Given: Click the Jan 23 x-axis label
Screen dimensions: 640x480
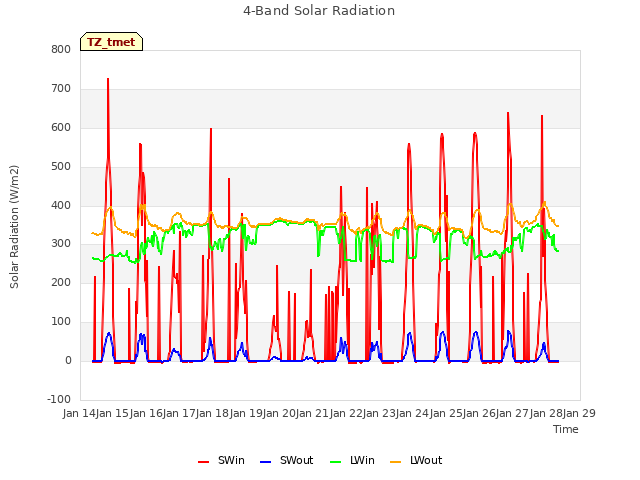Looking at the screenshot, I should (x=379, y=413).
